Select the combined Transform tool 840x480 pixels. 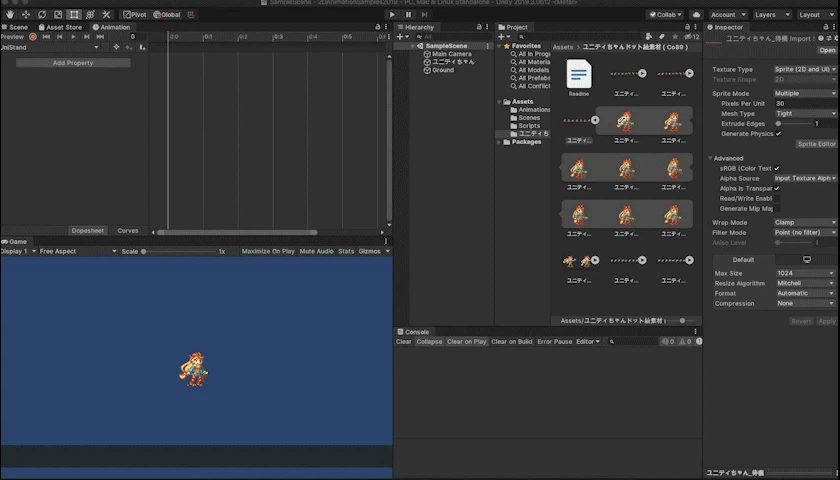90,14
